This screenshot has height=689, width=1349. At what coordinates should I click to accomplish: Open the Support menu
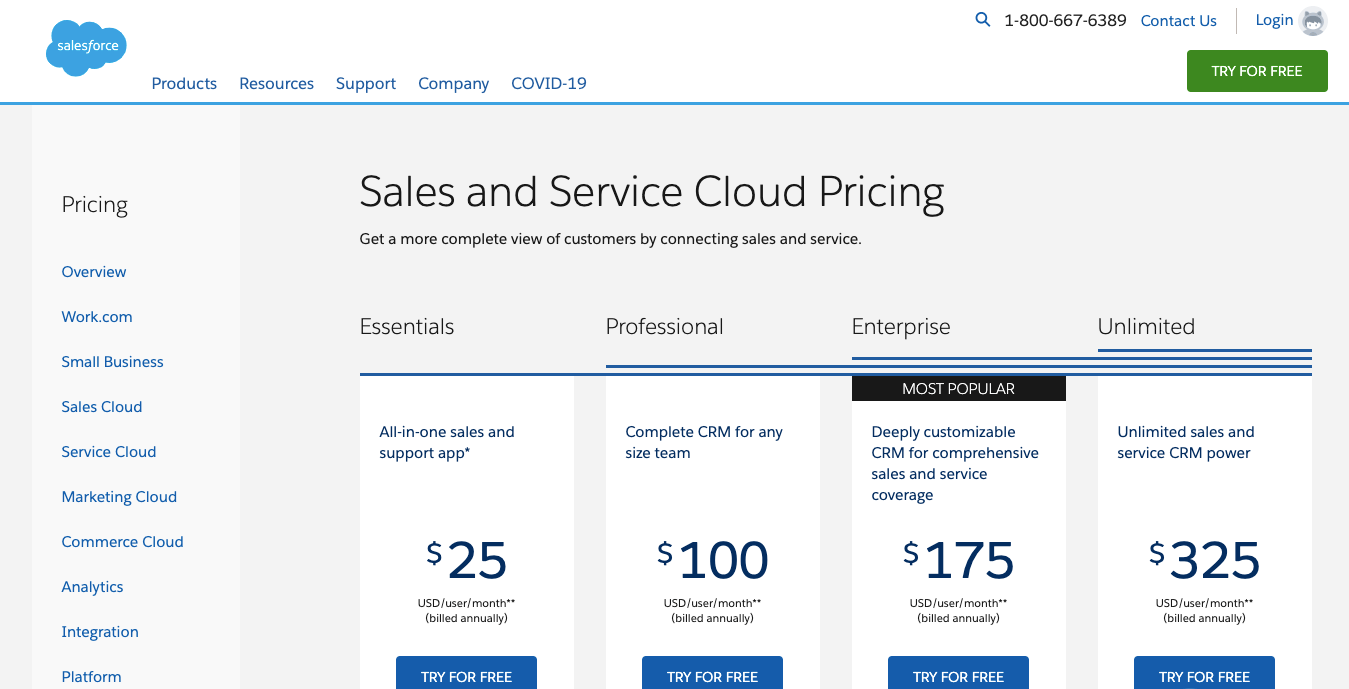(366, 84)
